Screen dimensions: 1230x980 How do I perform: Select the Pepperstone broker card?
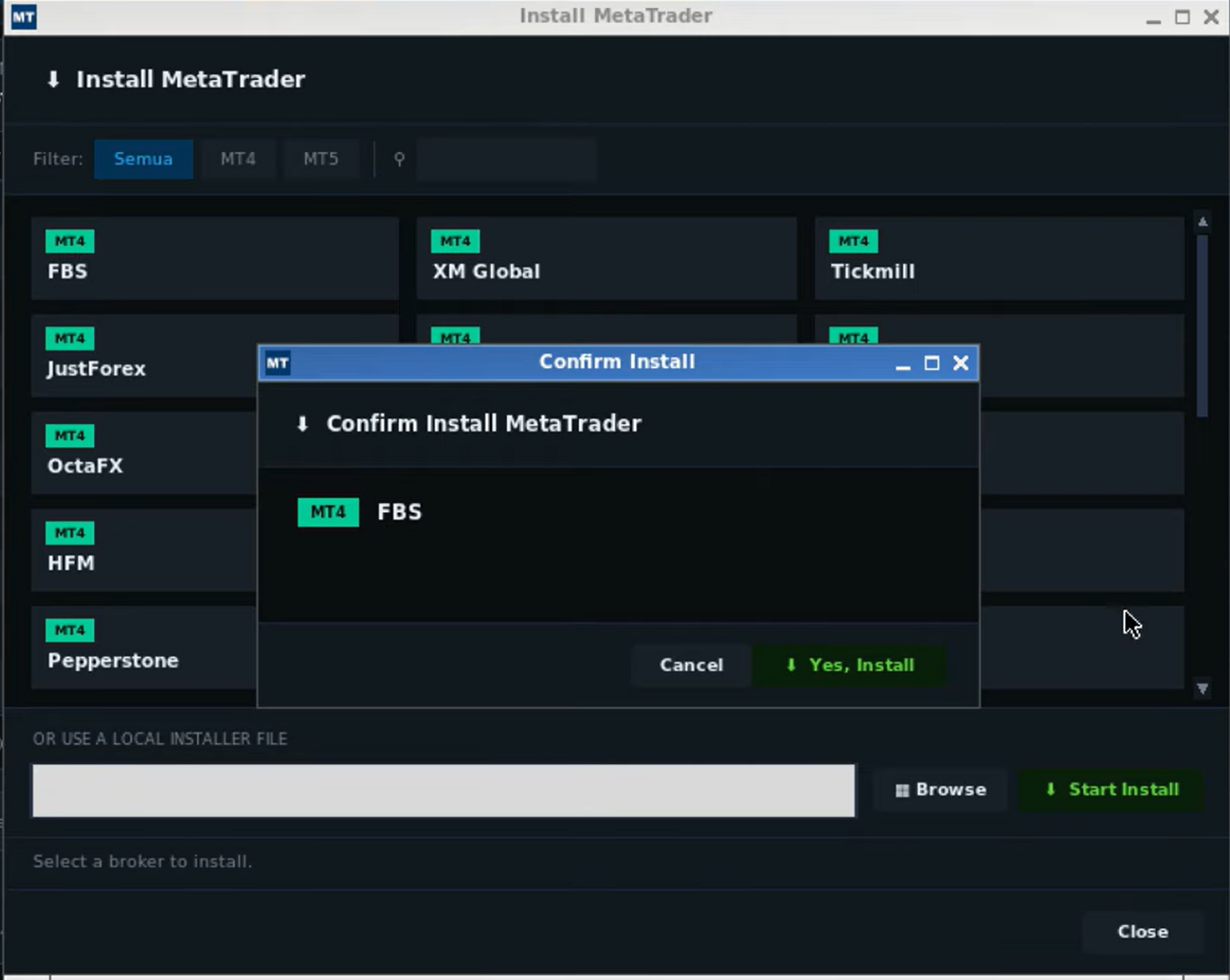pos(144,647)
